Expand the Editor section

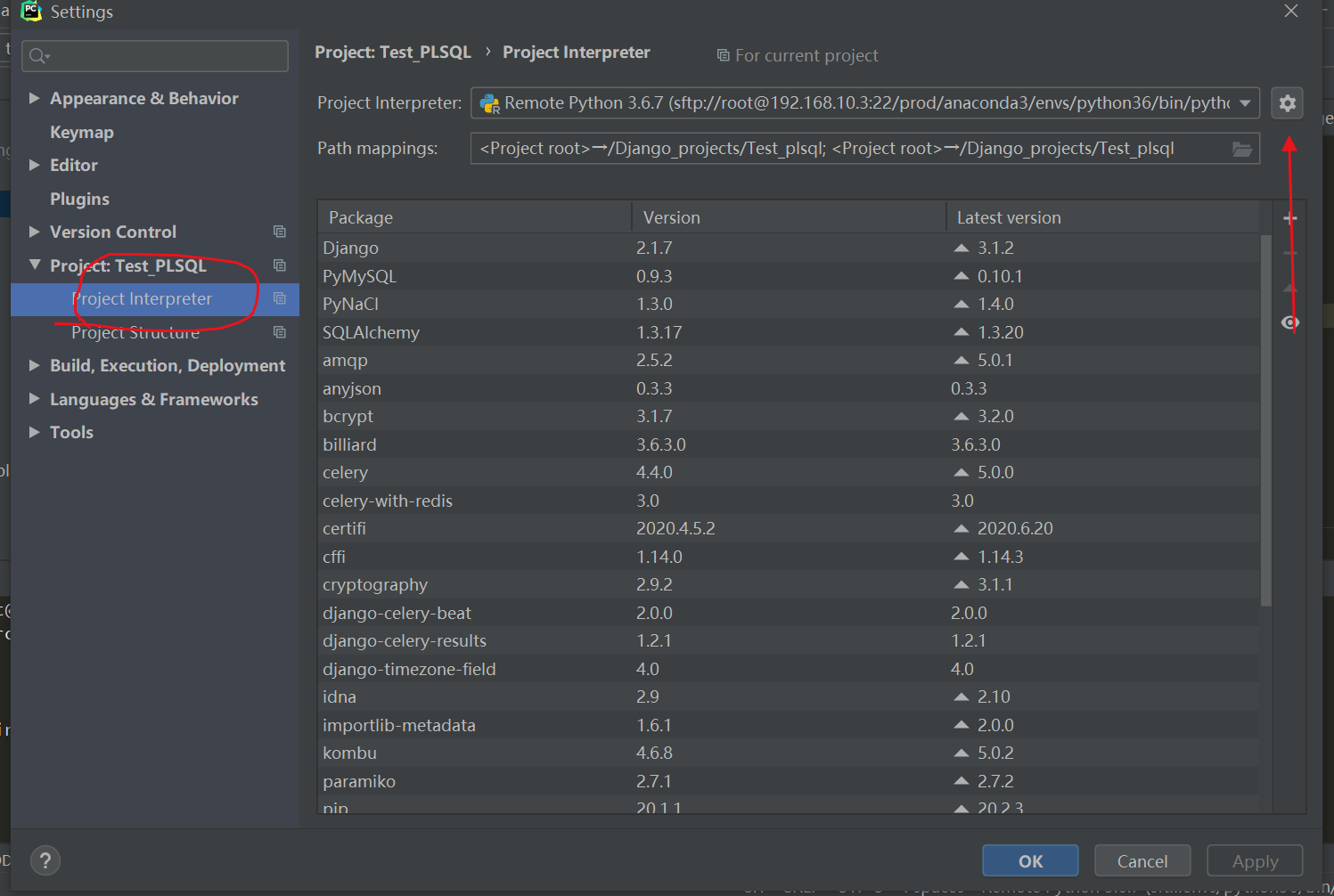coord(34,165)
